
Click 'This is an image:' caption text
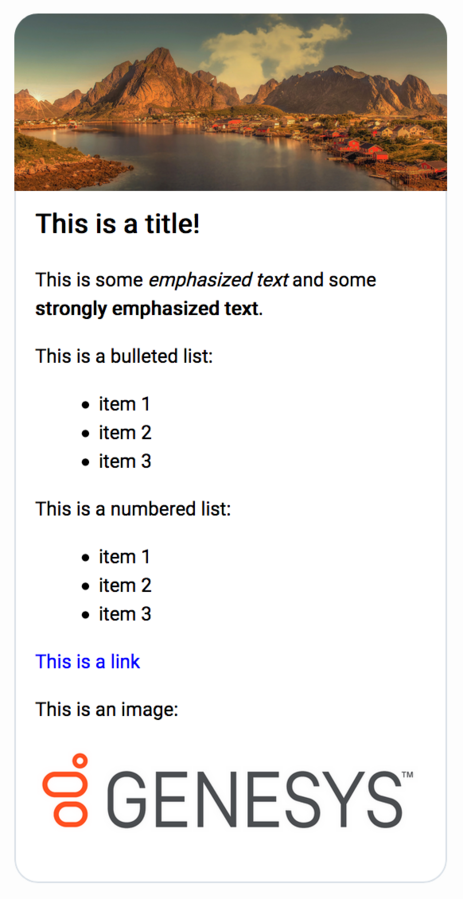(x=107, y=710)
